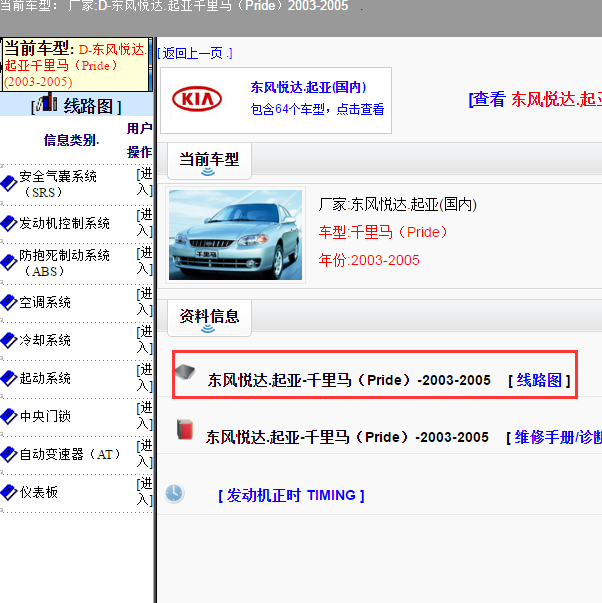Screen dimensions: 602x603
Task: Click the 线路图 sidebar header
Action: tap(76, 105)
